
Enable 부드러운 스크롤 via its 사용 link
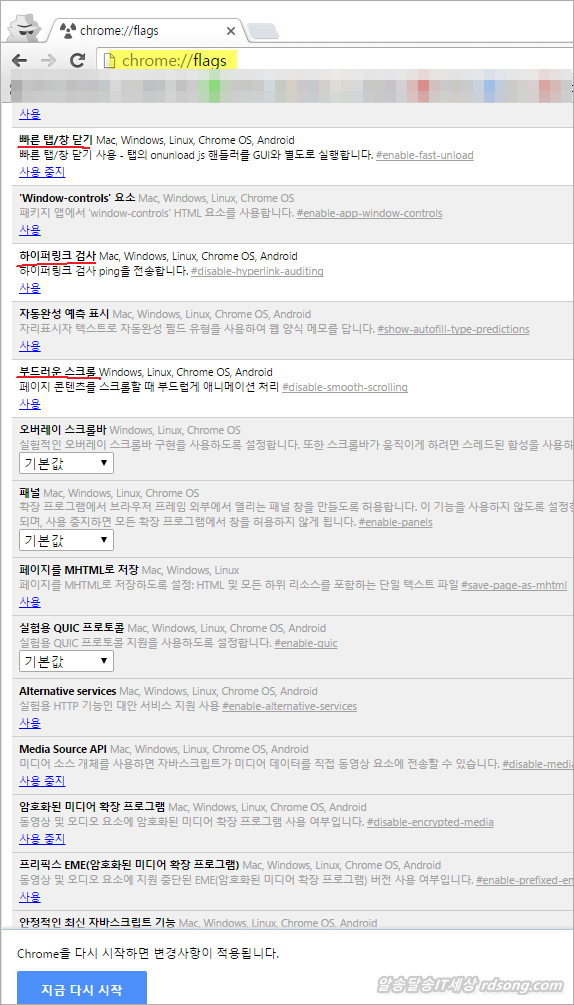tap(29, 404)
